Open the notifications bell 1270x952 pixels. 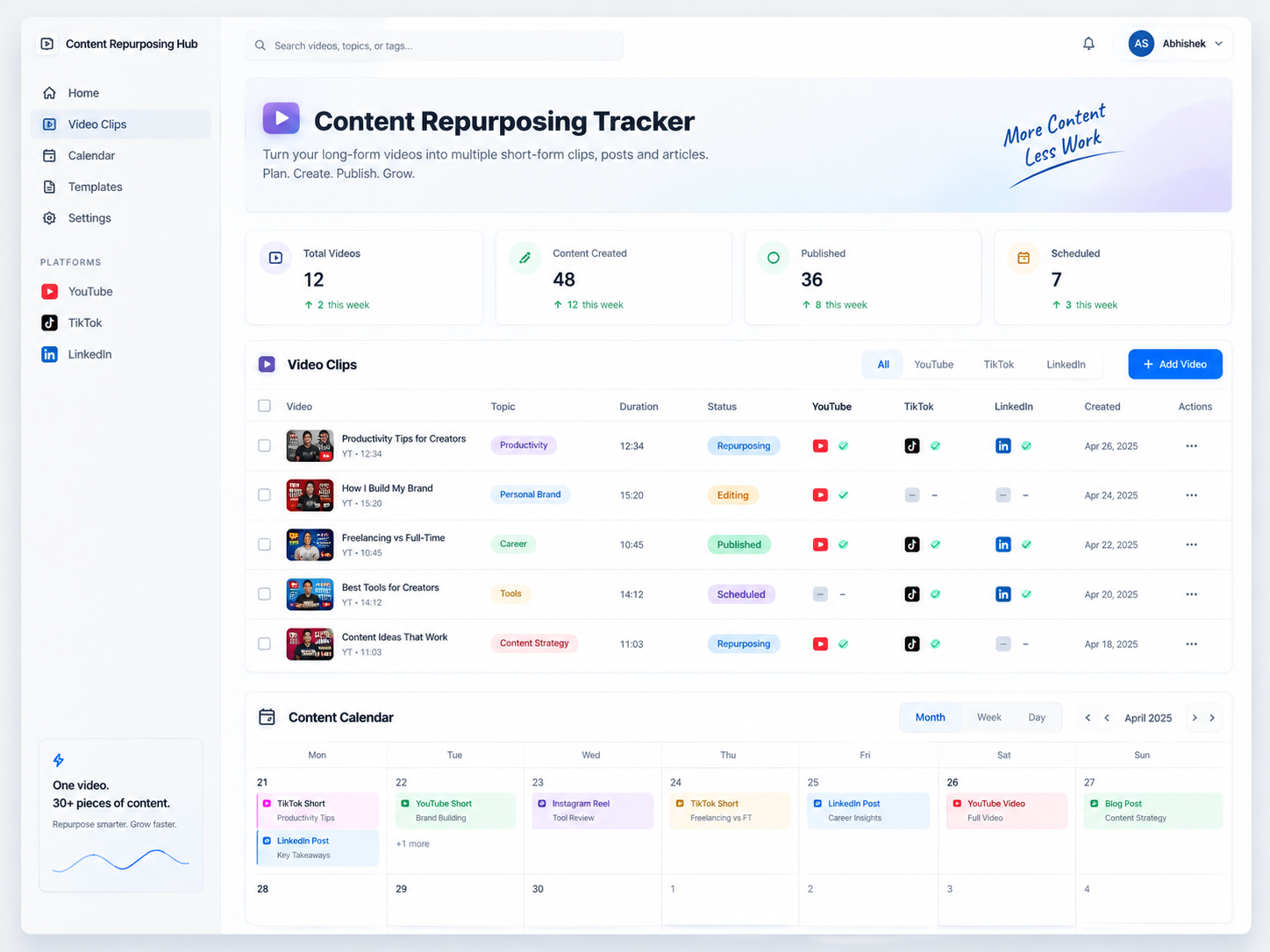point(1088,44)
